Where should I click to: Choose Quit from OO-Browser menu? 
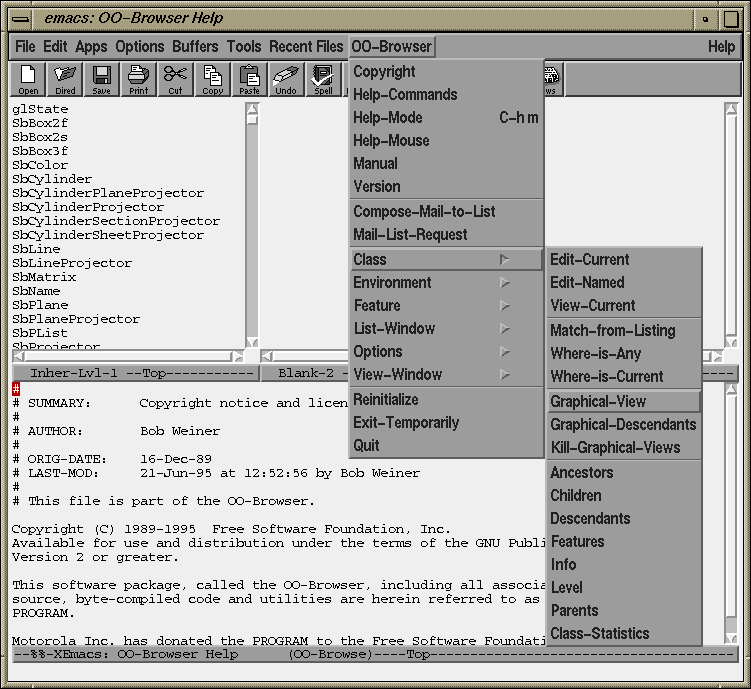coord(447,445)
